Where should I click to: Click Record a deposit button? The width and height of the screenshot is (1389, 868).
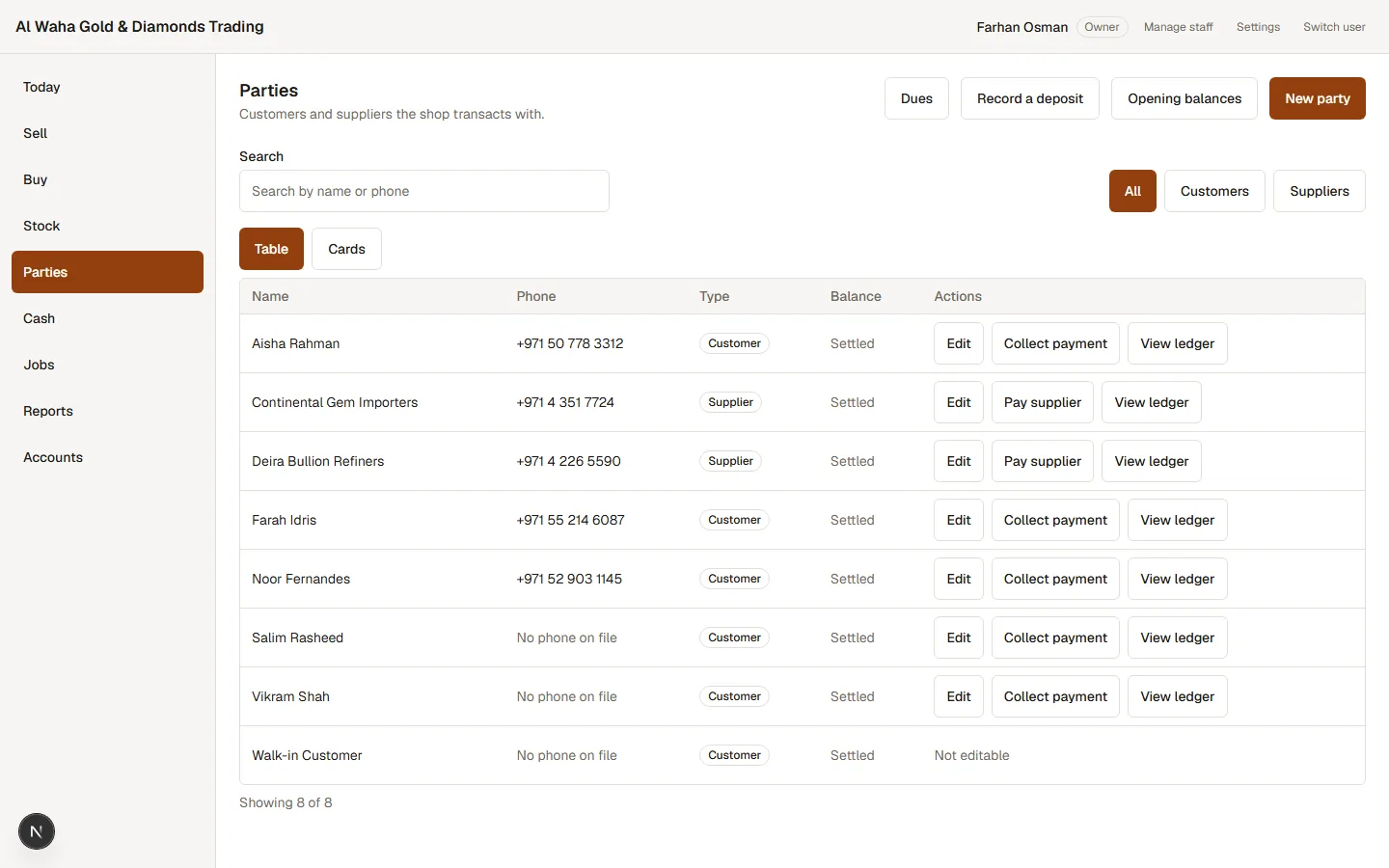pyautogui.click(x=1030, y=98)
